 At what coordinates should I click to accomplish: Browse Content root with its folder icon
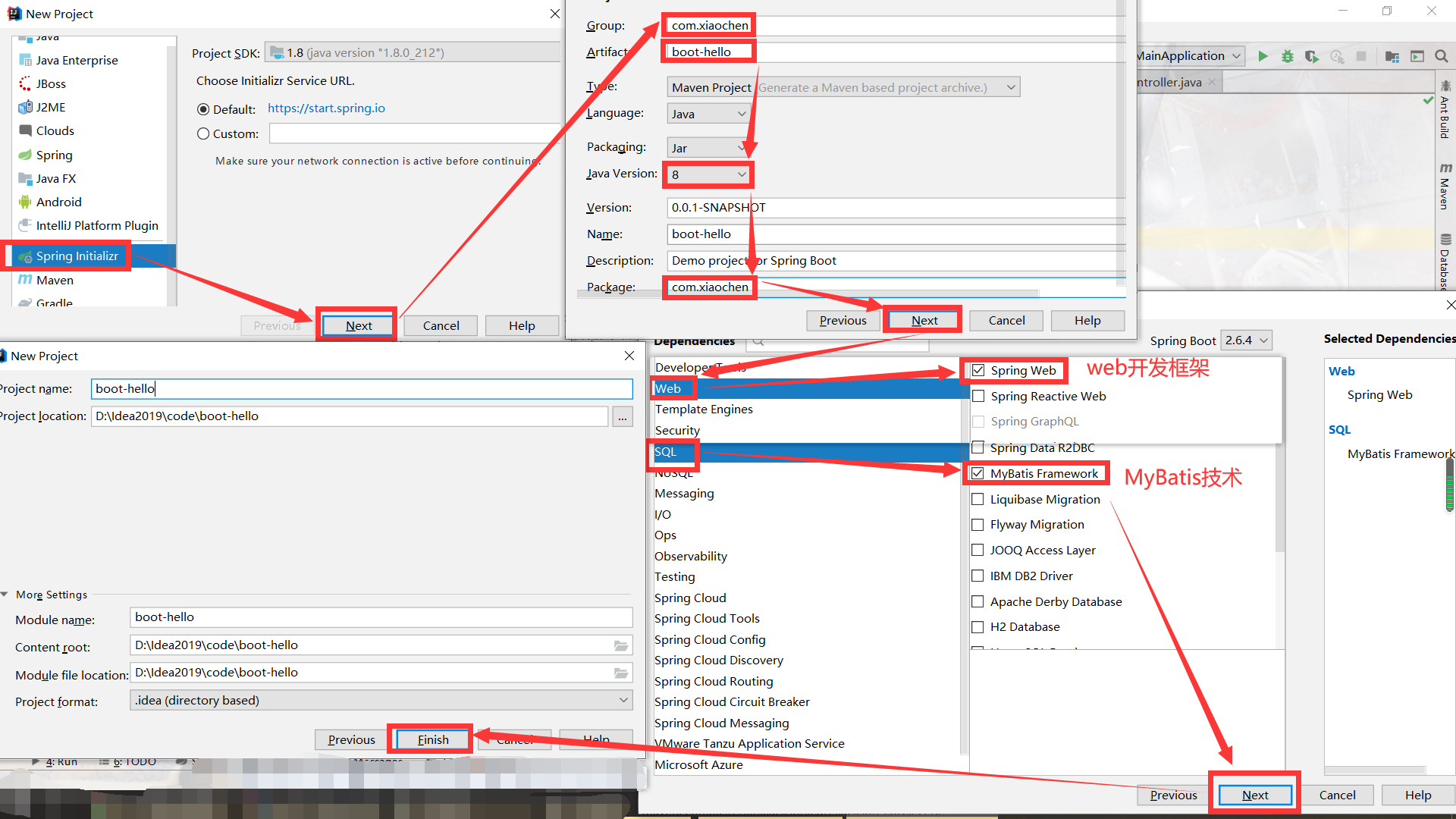point(621,645)
